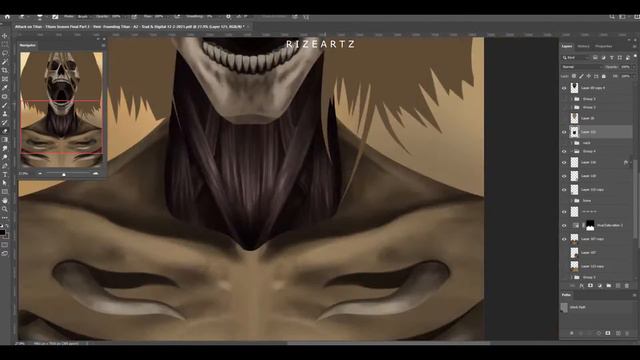This screenshot has width=640, height=360.
Task: Click the Navigator zoom slider handle
Action: pos(63,174)
